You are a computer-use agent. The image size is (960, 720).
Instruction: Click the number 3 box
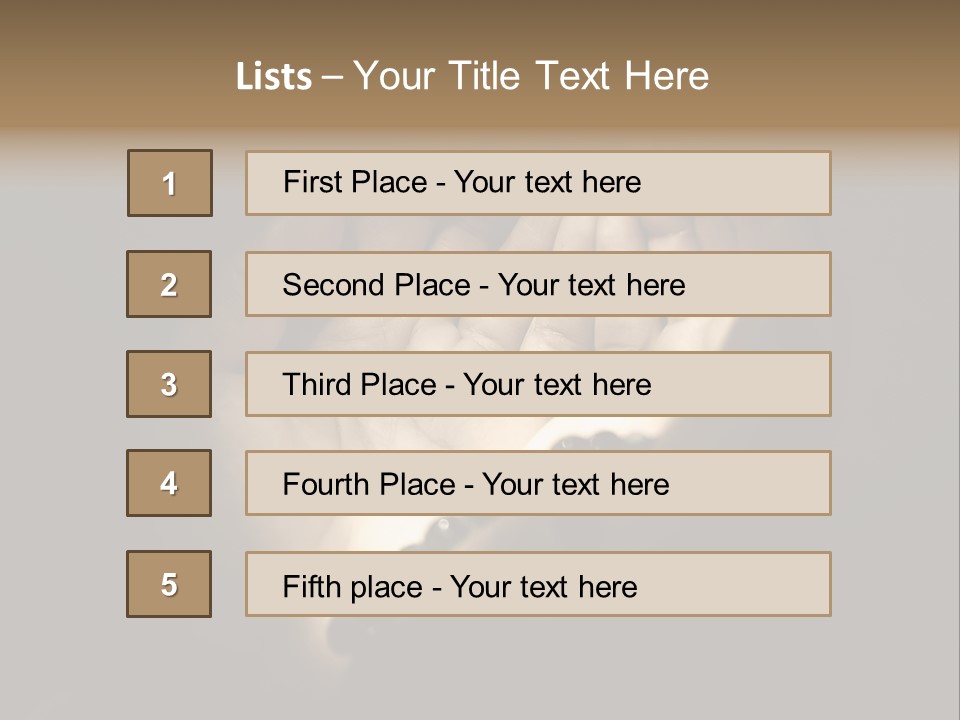pos(169,384)
